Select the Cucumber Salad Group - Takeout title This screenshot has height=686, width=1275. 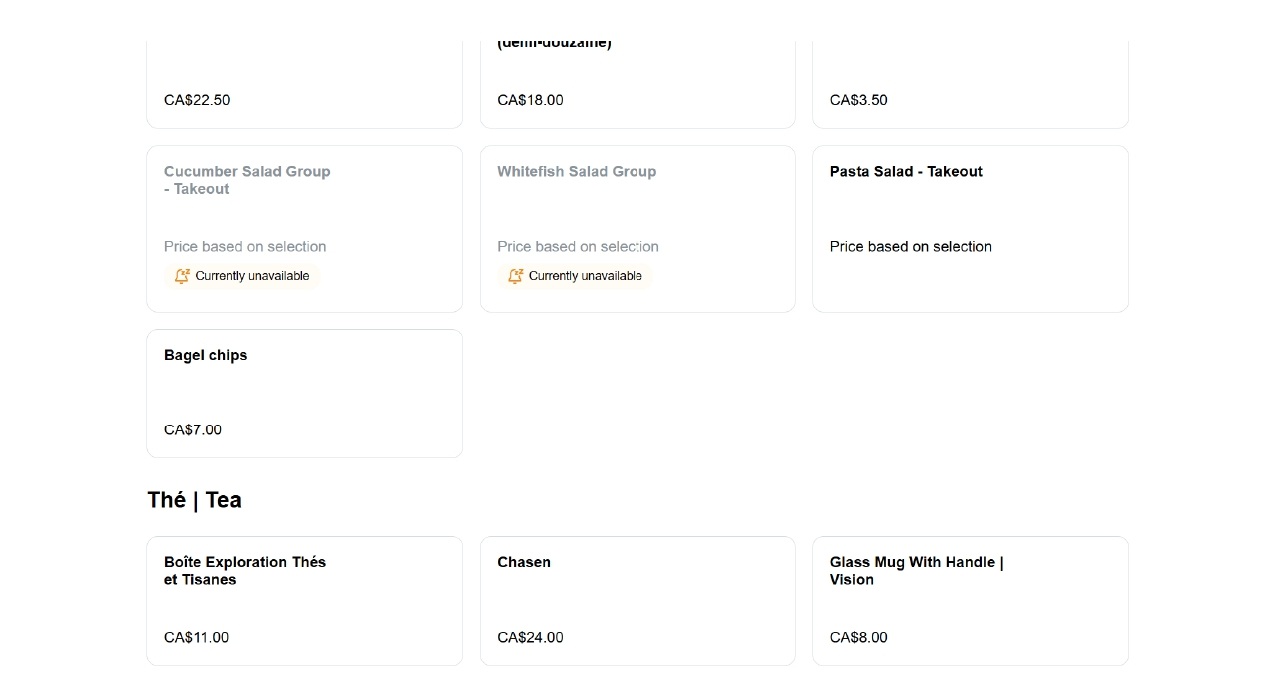point(247,180)
